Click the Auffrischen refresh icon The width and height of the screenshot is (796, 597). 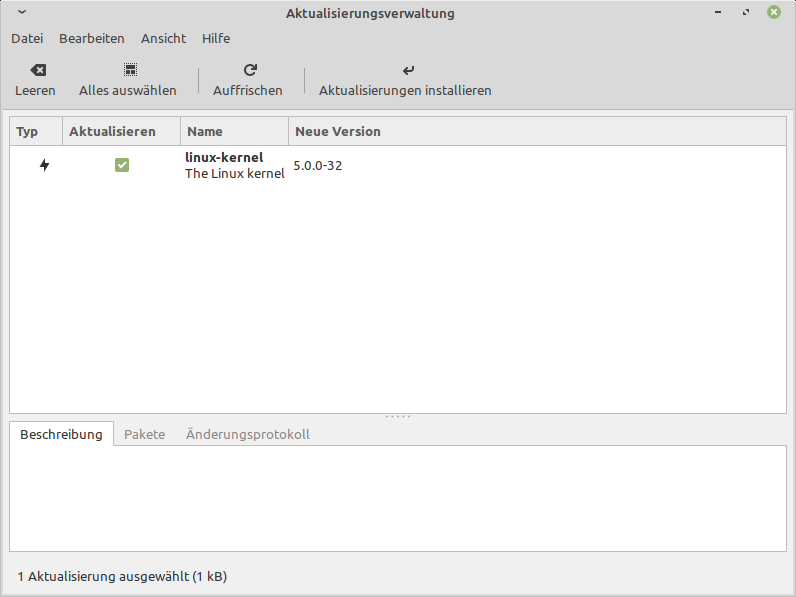pyautogui.click(x=250, y=70)
